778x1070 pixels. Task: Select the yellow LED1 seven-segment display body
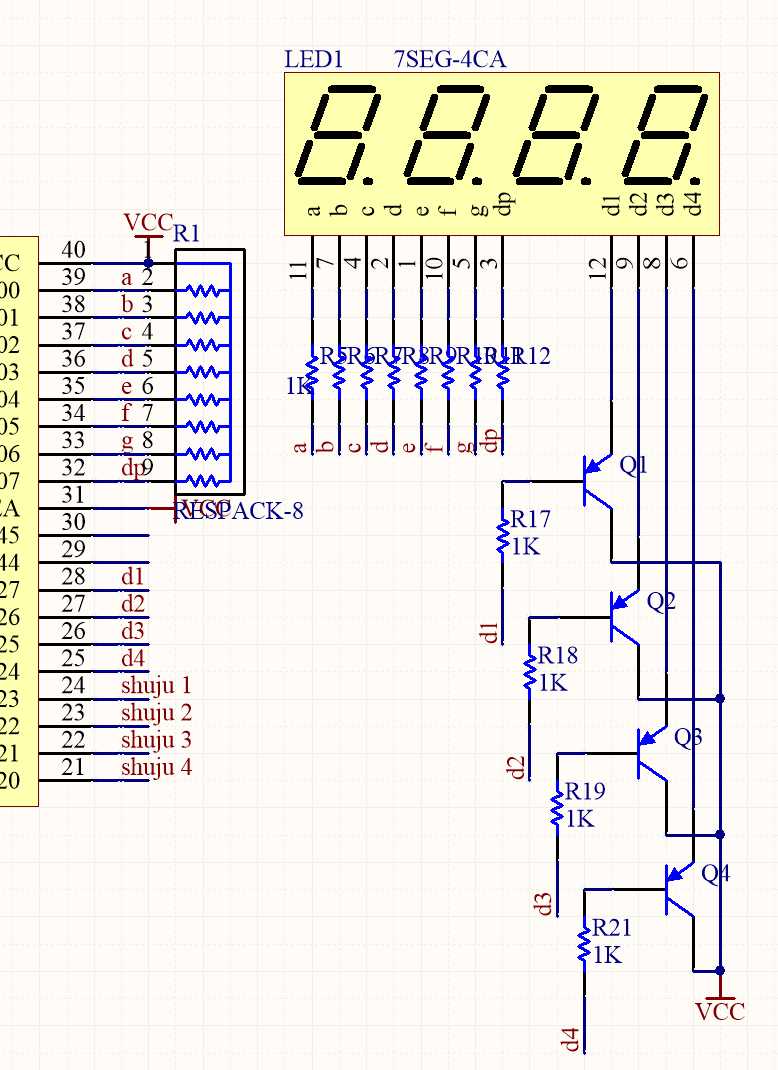502,154
